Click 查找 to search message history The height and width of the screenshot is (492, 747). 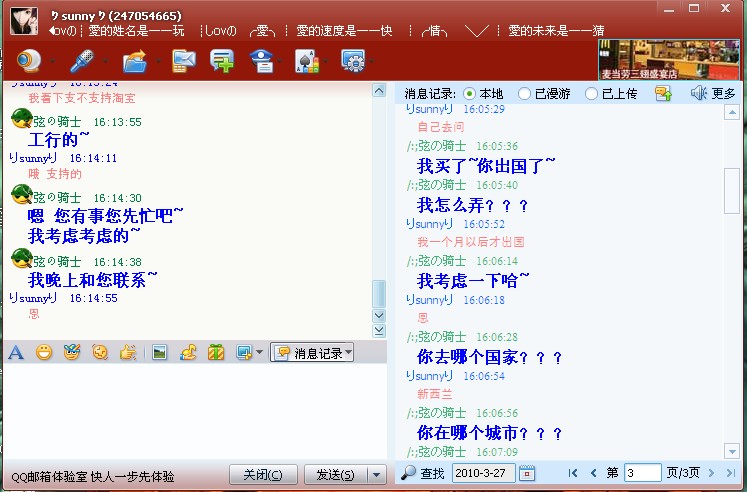(x=422, y=473)
